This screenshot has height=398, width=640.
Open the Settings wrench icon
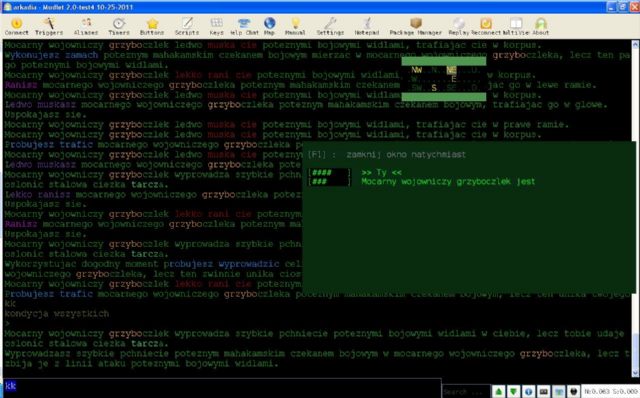click(x=330, y=27)
